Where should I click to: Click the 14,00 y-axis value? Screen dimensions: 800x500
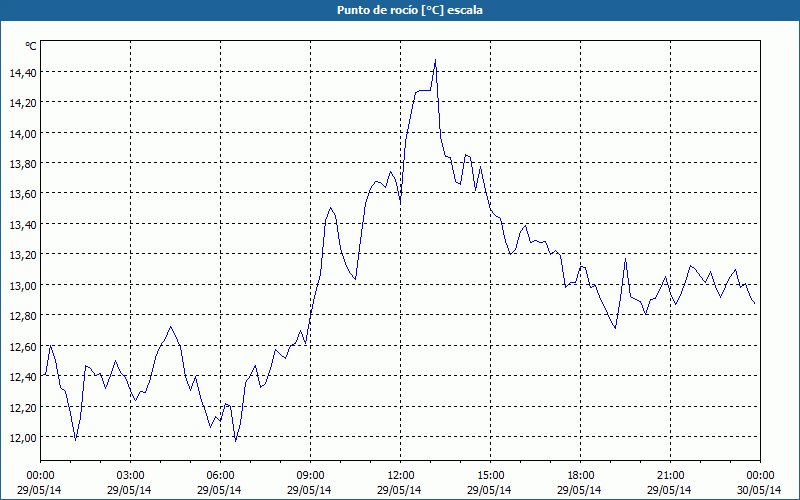point(23,133)
